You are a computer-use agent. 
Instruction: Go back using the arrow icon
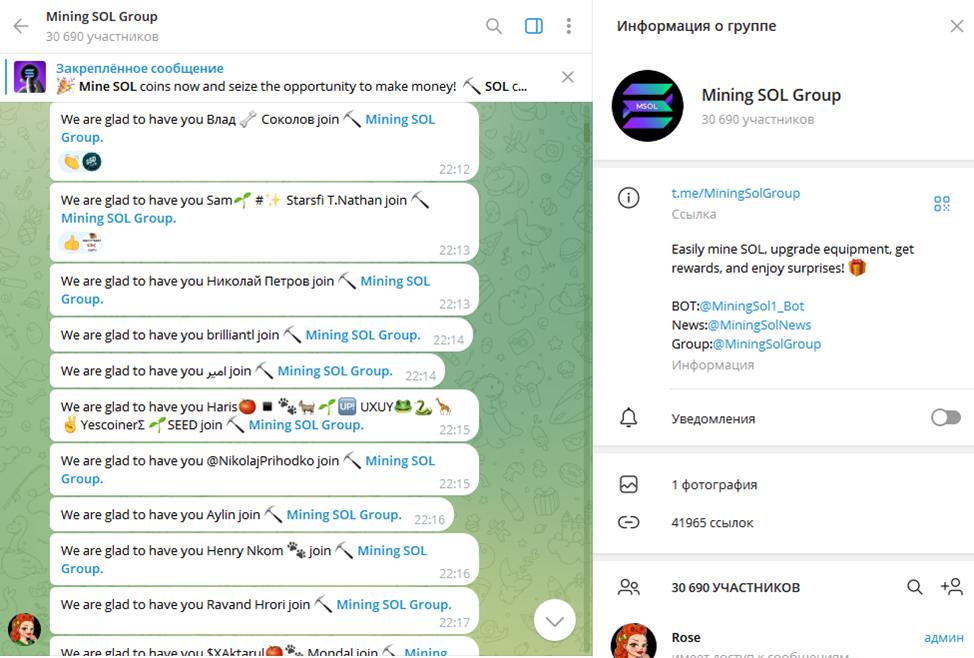[21, 26]
